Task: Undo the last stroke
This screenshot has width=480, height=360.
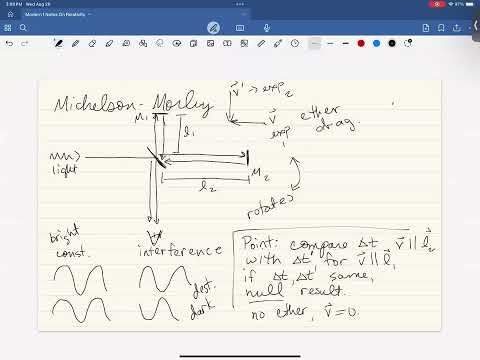Action: click(x=9, y=43)
